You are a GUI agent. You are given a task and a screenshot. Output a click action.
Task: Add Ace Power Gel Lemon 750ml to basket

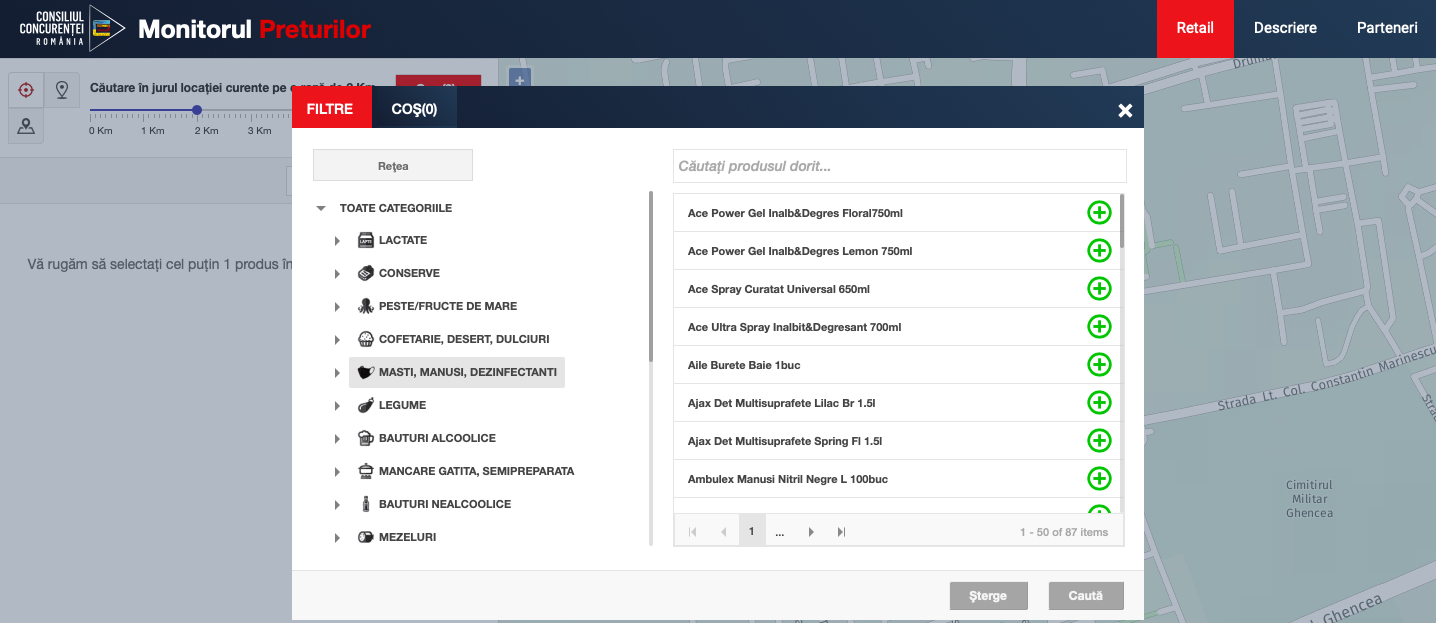point(1099,251)
